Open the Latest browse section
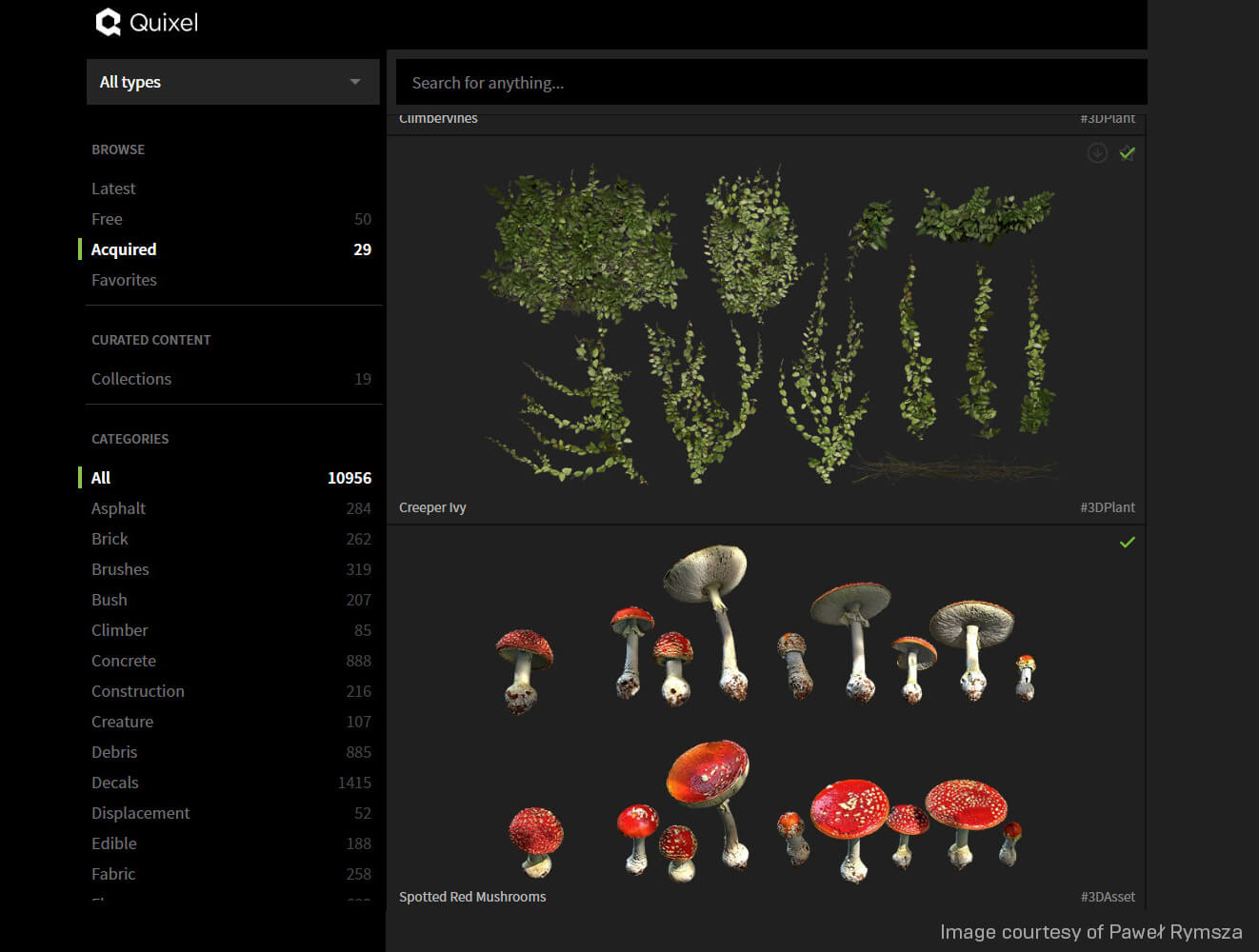 click(x=113, y=188)
